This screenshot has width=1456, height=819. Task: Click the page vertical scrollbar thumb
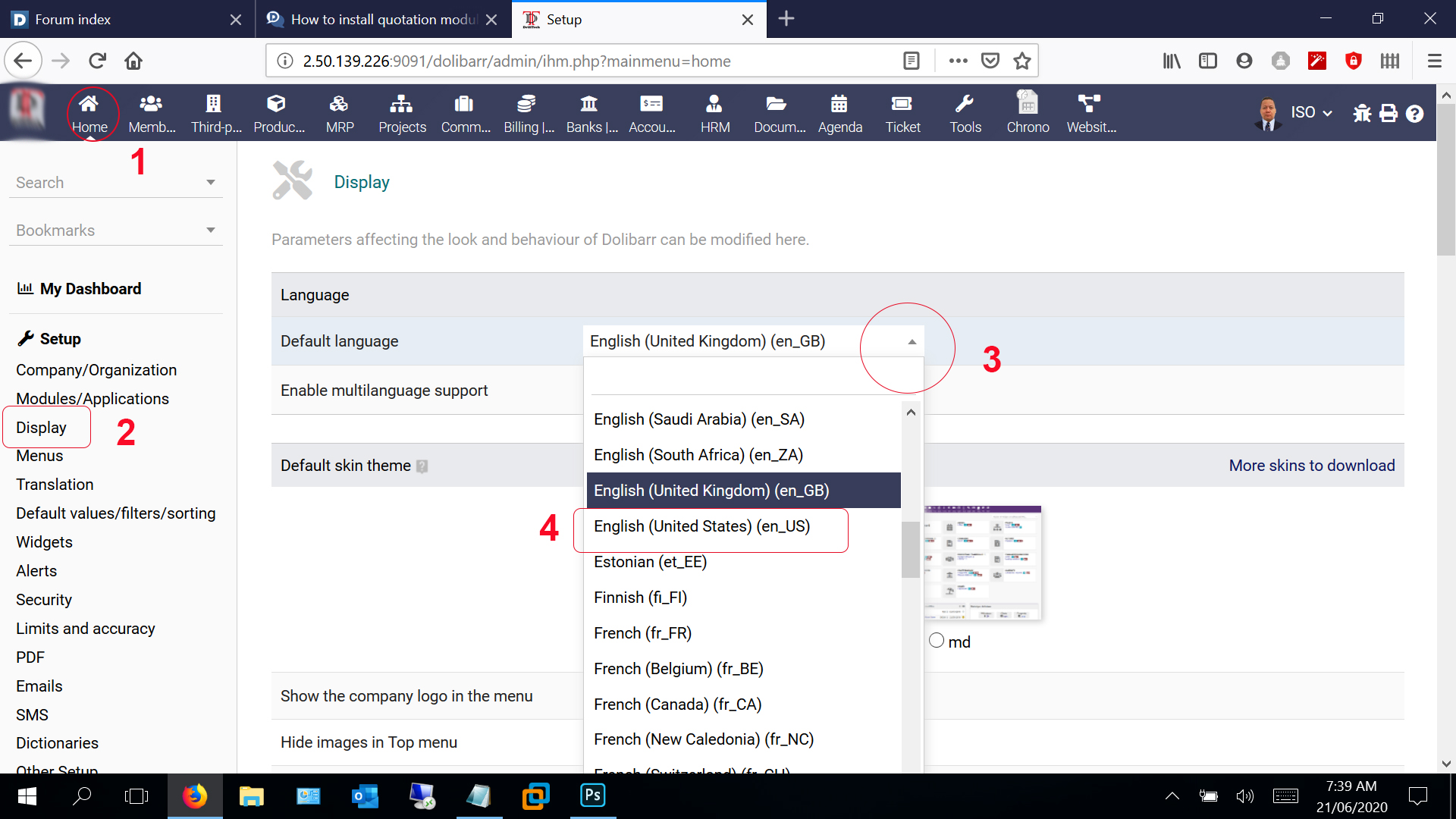pos(1445,178)
